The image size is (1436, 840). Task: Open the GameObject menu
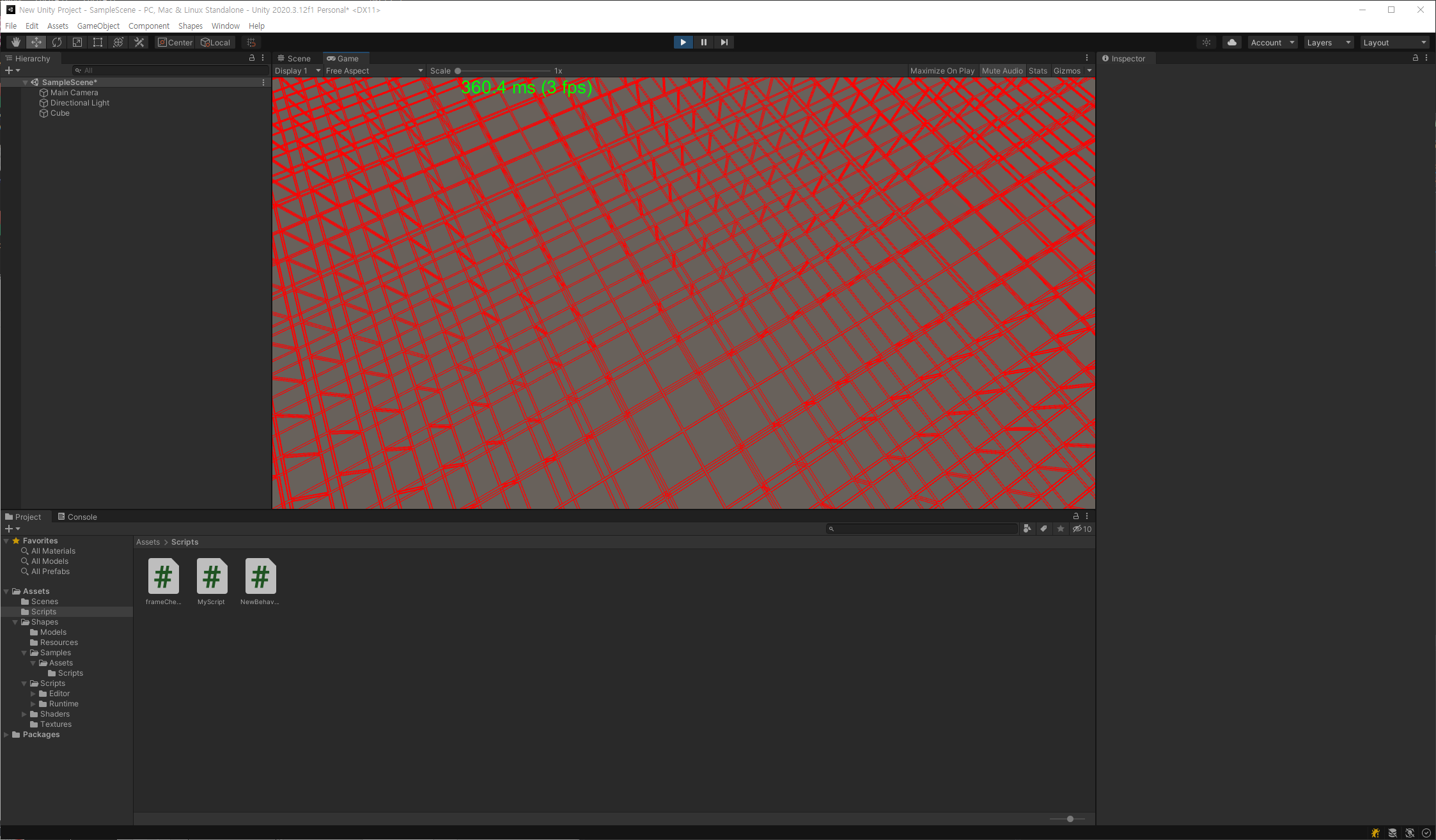click(98, 26)
